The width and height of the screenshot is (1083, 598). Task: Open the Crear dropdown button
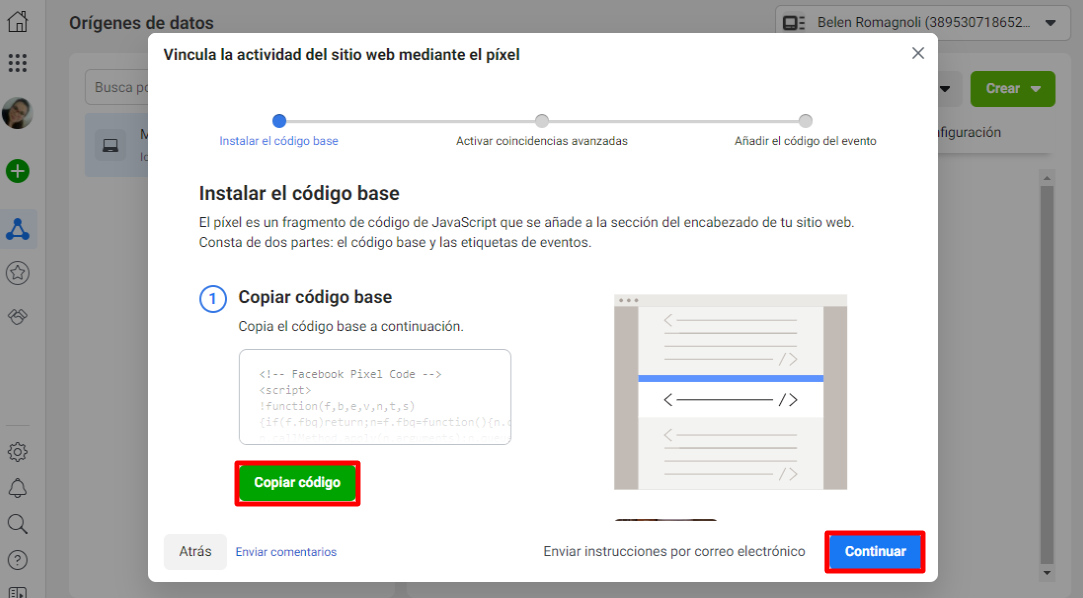coord(1013,89)
